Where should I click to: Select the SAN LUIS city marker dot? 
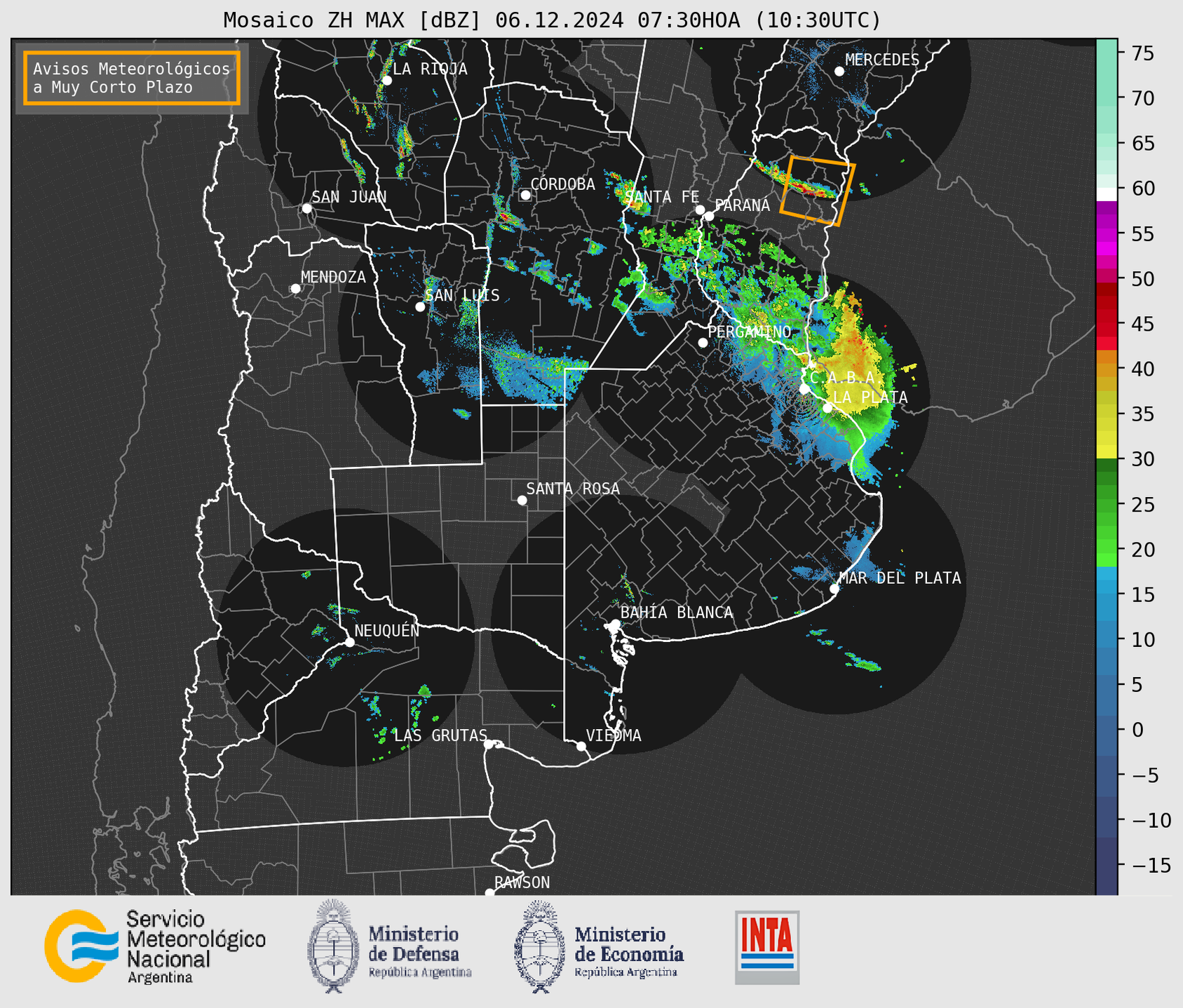[420, 307]
